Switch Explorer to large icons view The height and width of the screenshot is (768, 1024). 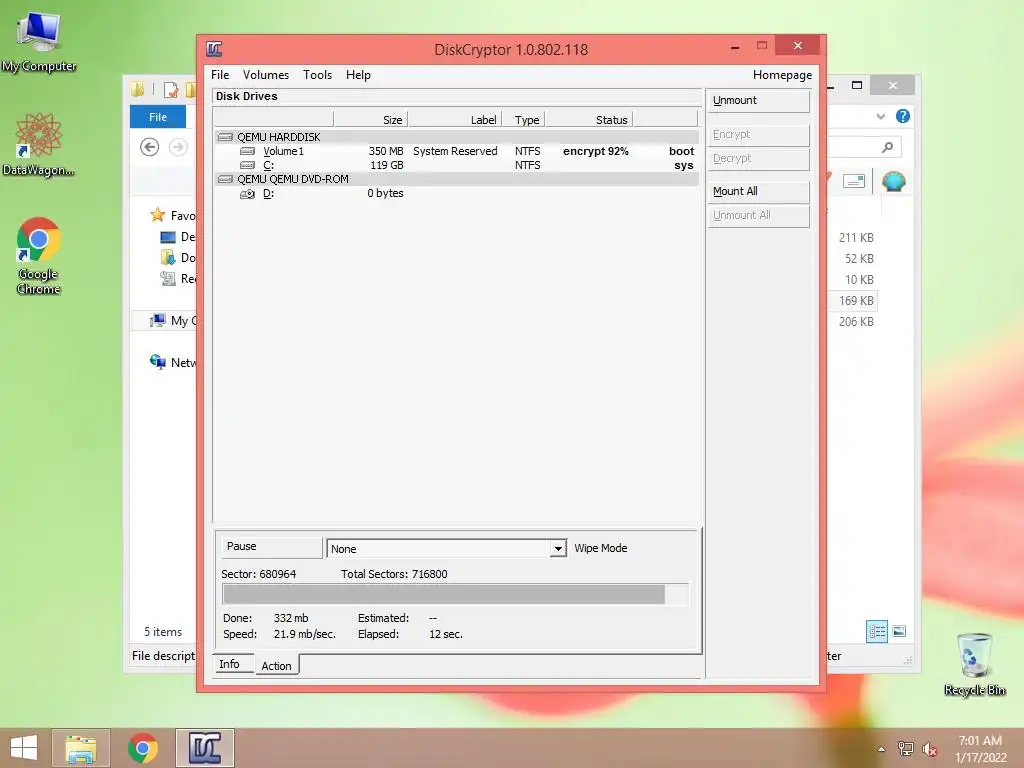click(x=899, y=631)
